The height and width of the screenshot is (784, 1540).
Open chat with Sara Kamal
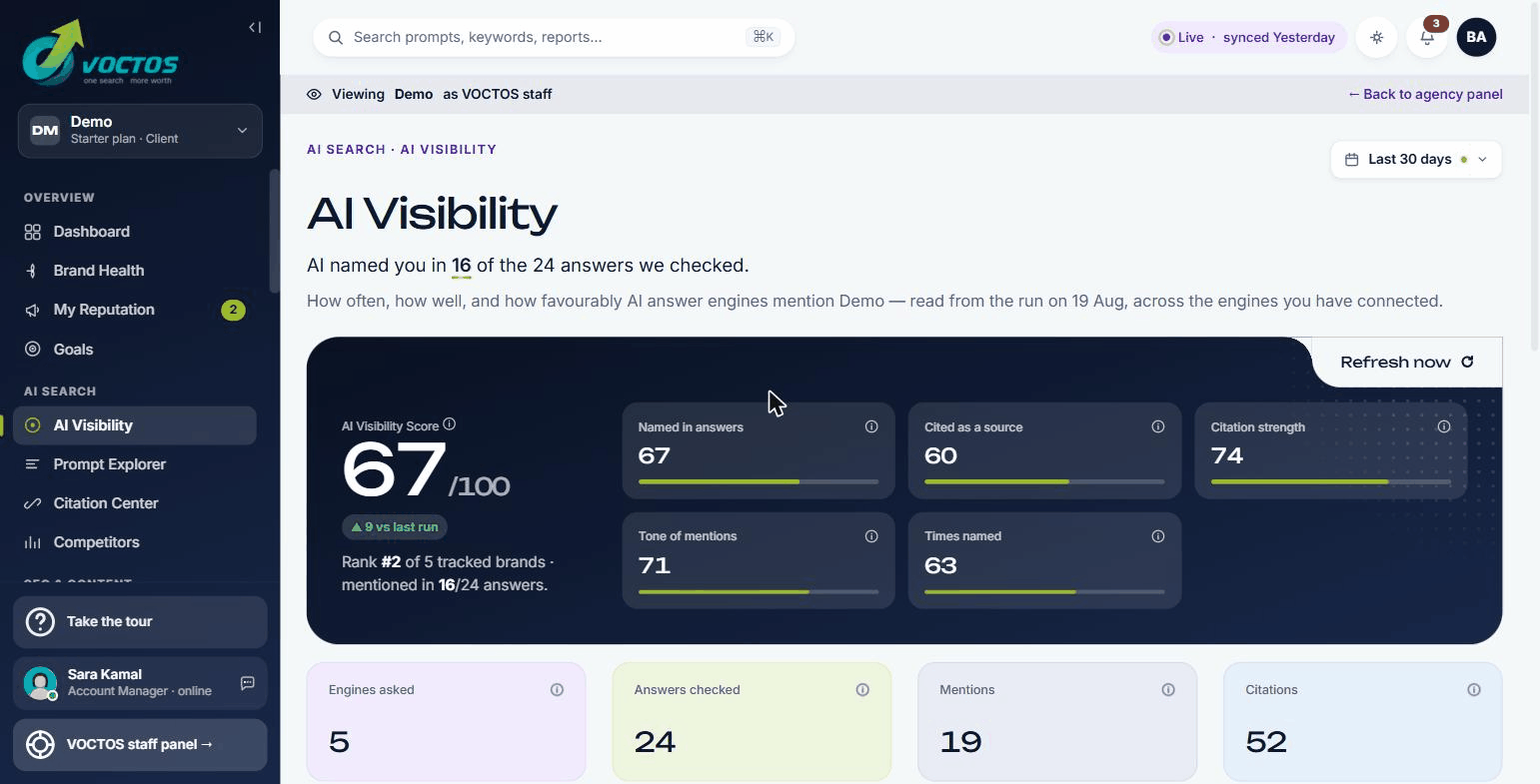click(248, 683)
